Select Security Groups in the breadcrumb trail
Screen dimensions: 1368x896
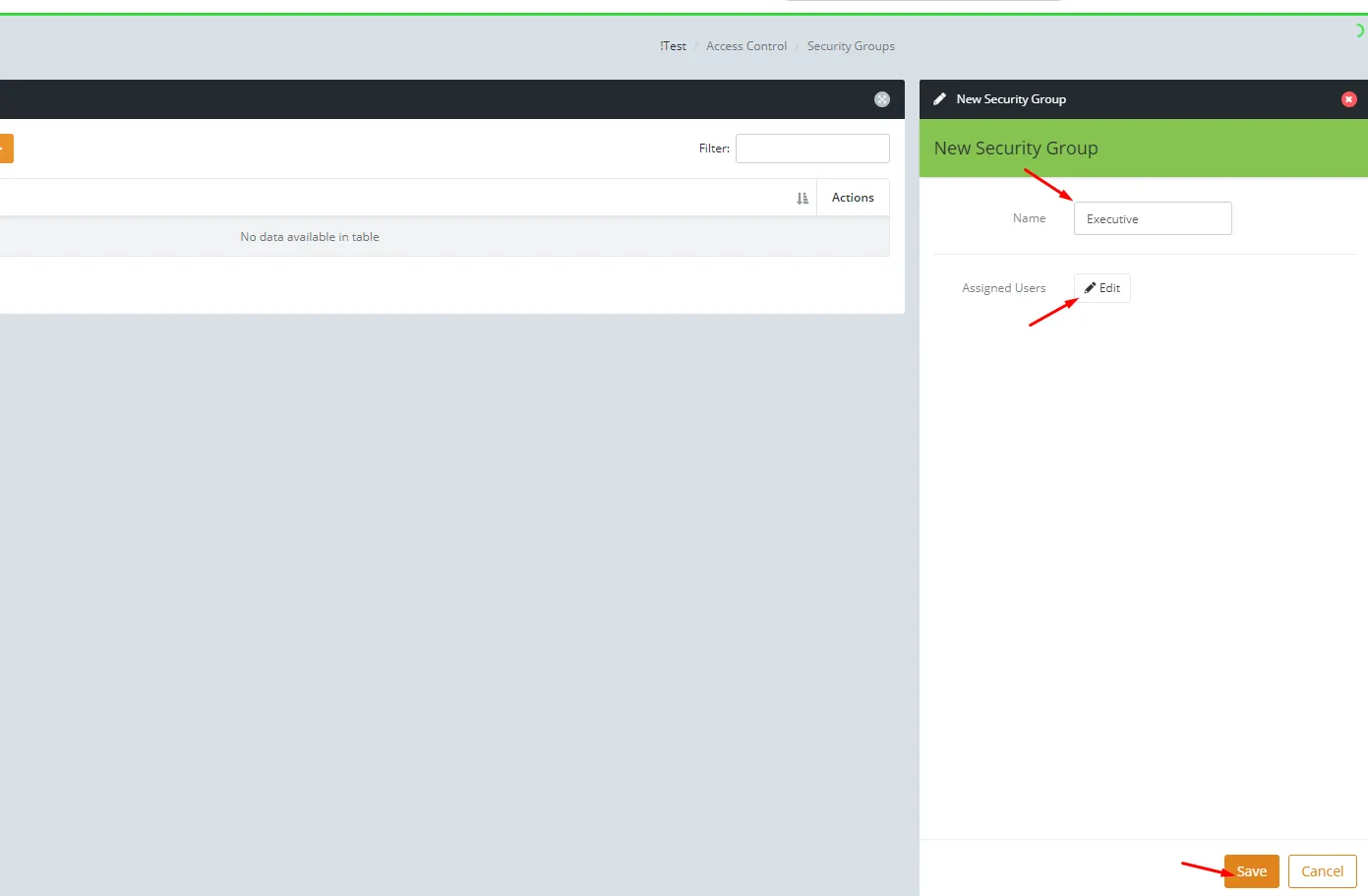point(851,45)
